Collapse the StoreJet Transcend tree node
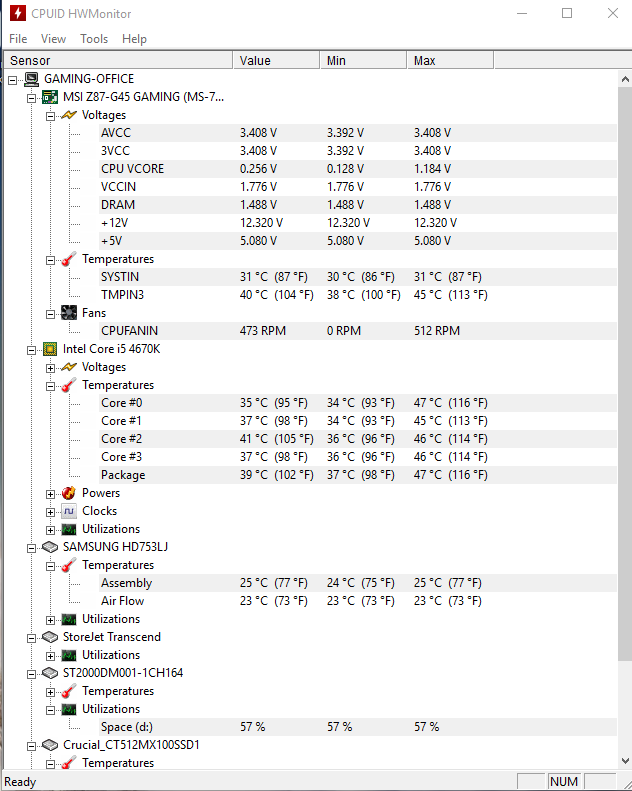632x791 pixels. 31,638
